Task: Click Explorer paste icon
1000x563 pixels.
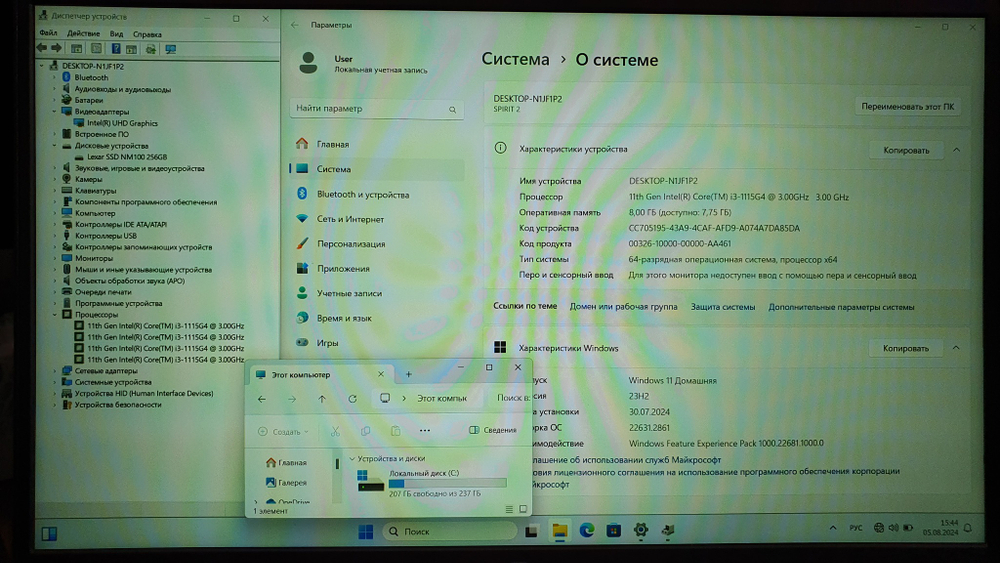Action: point(395,432)
